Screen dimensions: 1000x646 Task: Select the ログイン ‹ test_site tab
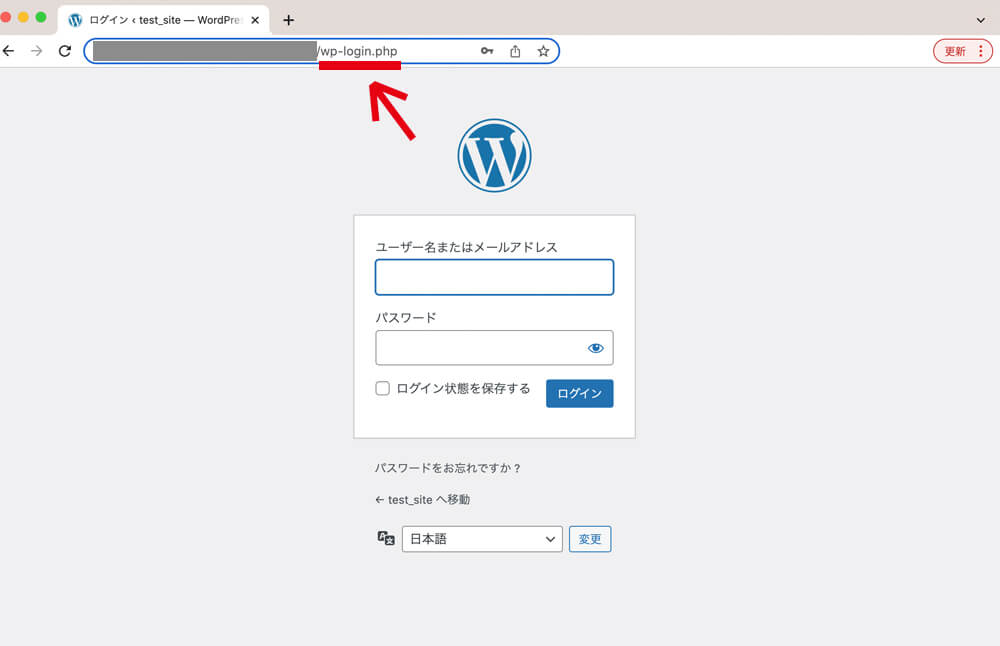[163, 20]
